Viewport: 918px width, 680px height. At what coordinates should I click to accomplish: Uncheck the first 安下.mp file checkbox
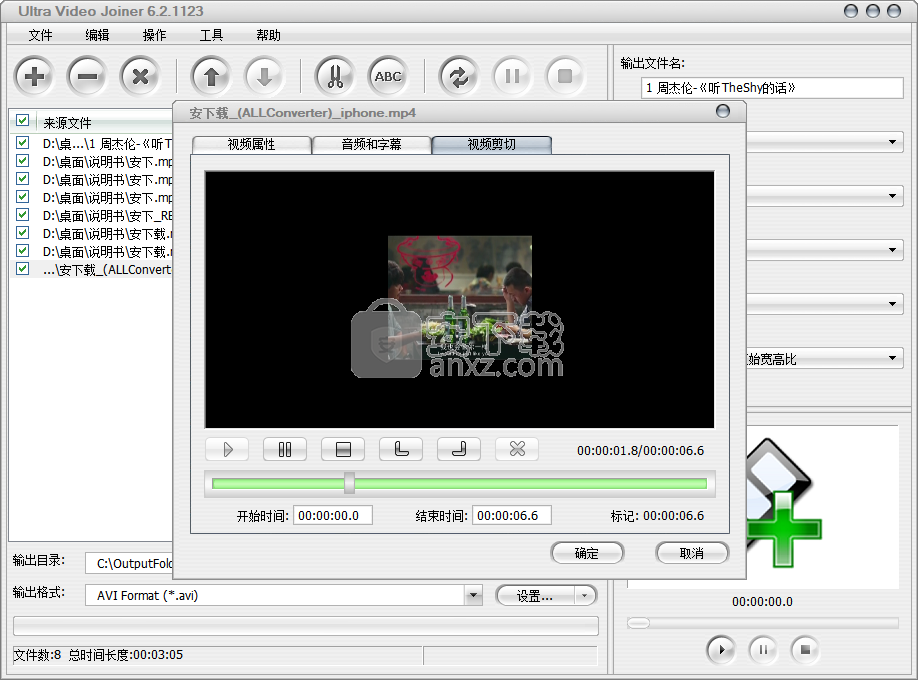23,160
